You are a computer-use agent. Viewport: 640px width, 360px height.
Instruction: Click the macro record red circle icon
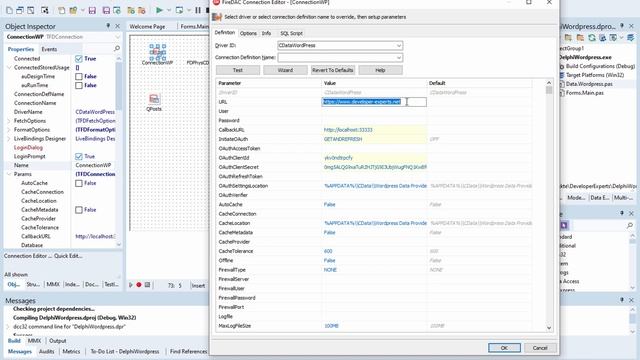[x=139, y=285]
